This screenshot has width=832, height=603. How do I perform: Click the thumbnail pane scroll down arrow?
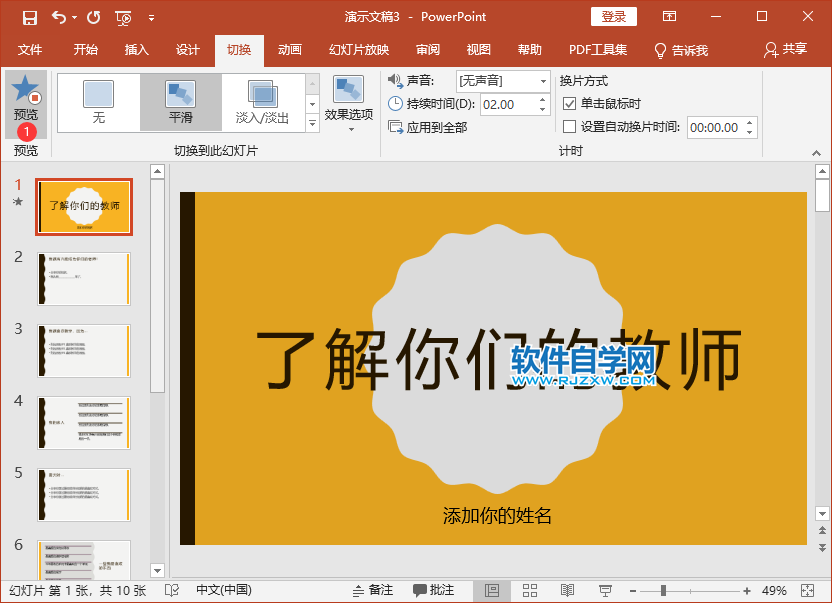(x=158, y=571)
